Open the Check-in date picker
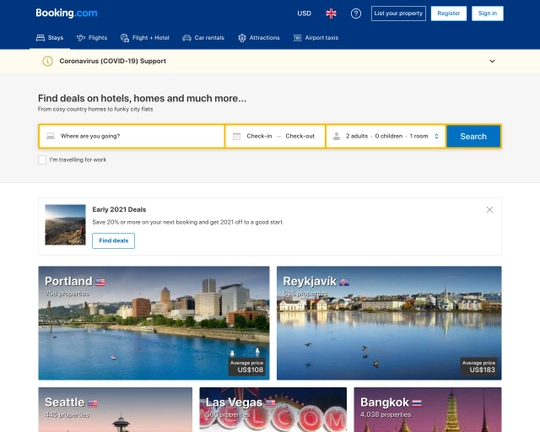 click(259, 136)
